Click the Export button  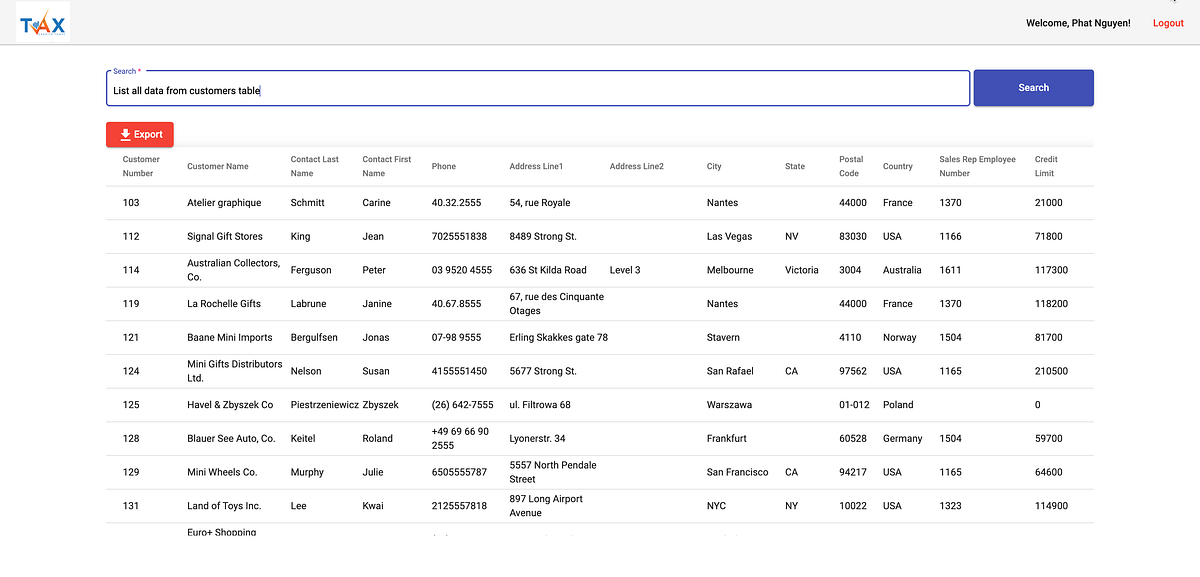139,134
